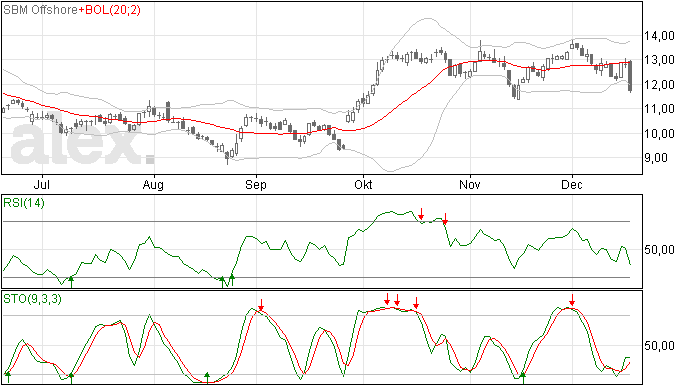Select the 11,00 price axis label
Screen dimensions: 690x387
click(x=659, y=109)
